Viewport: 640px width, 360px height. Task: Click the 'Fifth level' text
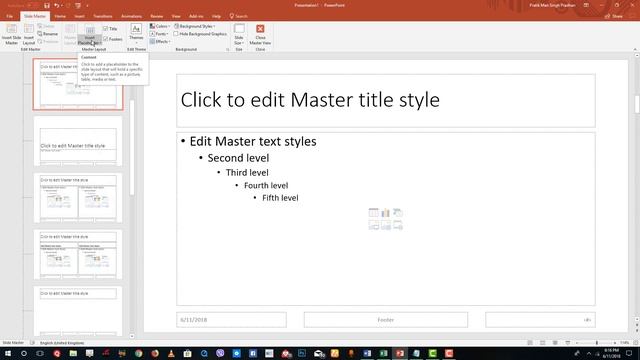click(280, 198)
